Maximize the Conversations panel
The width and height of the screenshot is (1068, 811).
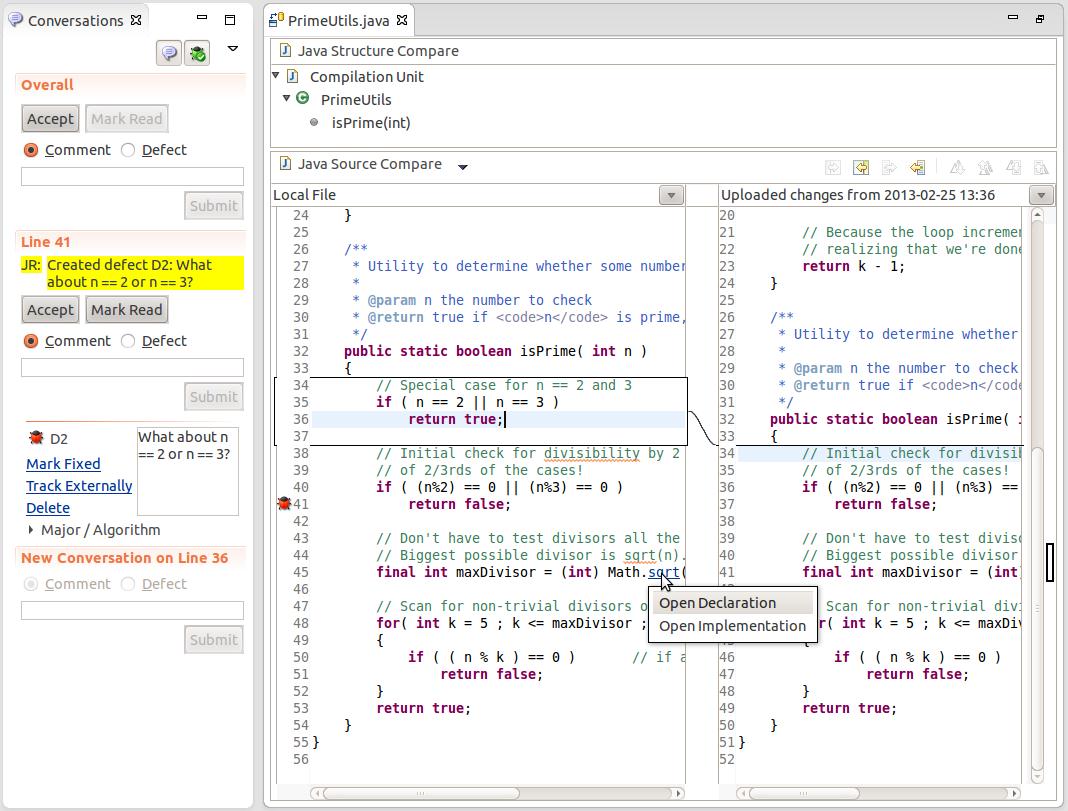pyautogui.click(x=230, y=20)
